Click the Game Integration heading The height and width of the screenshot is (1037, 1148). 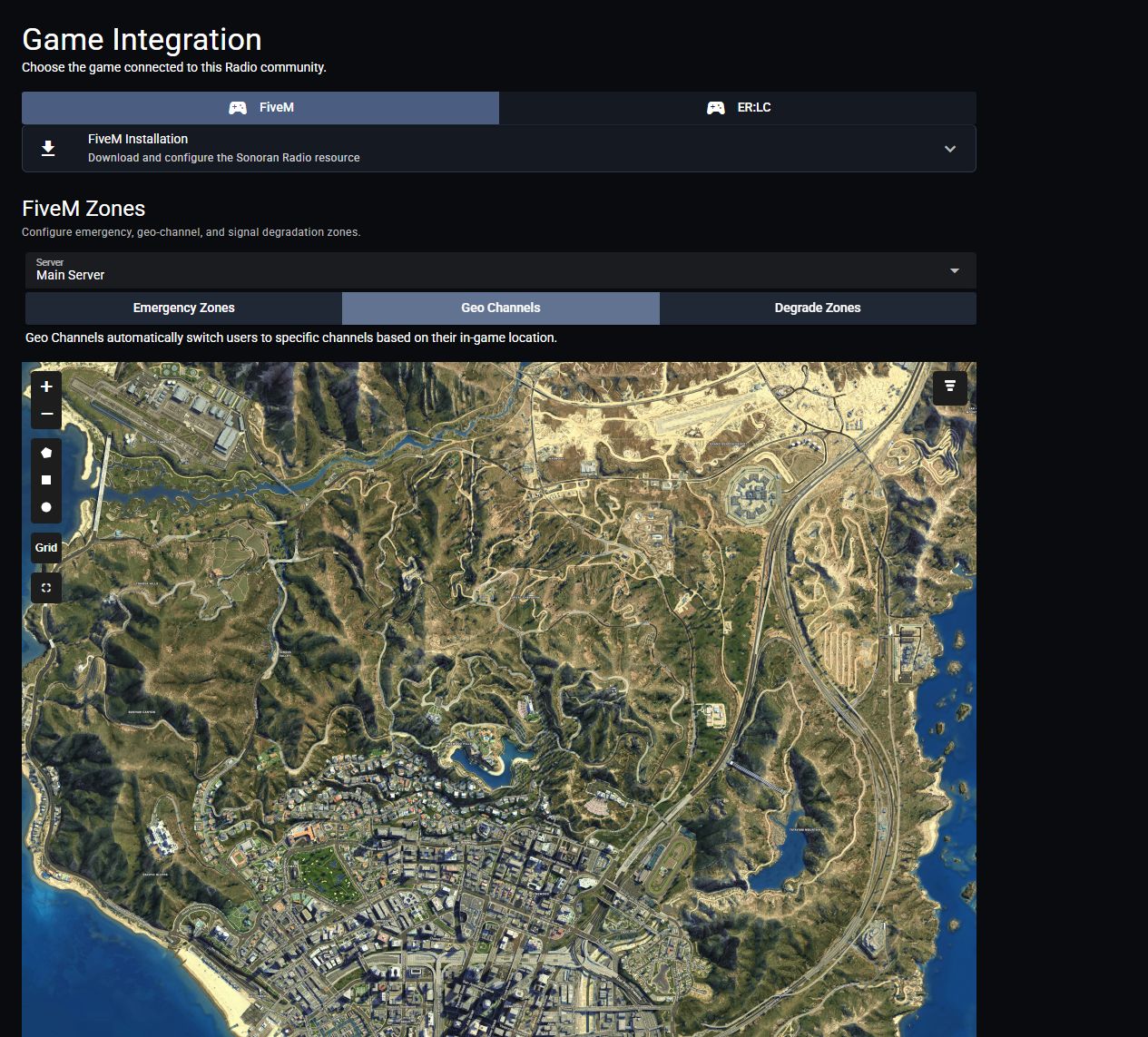pos(142,40)
